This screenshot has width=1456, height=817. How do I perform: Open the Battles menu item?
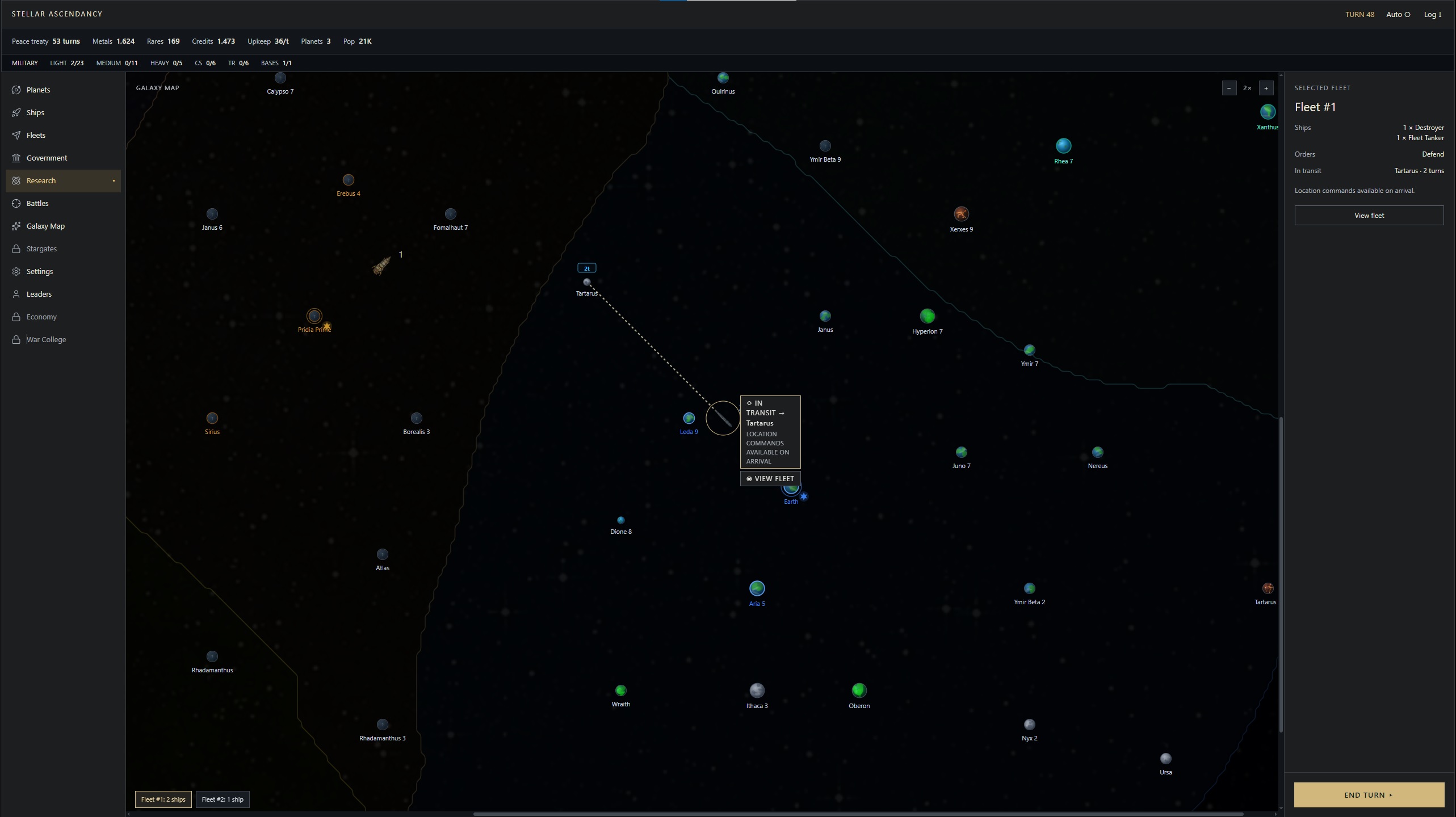pos(63,203)
